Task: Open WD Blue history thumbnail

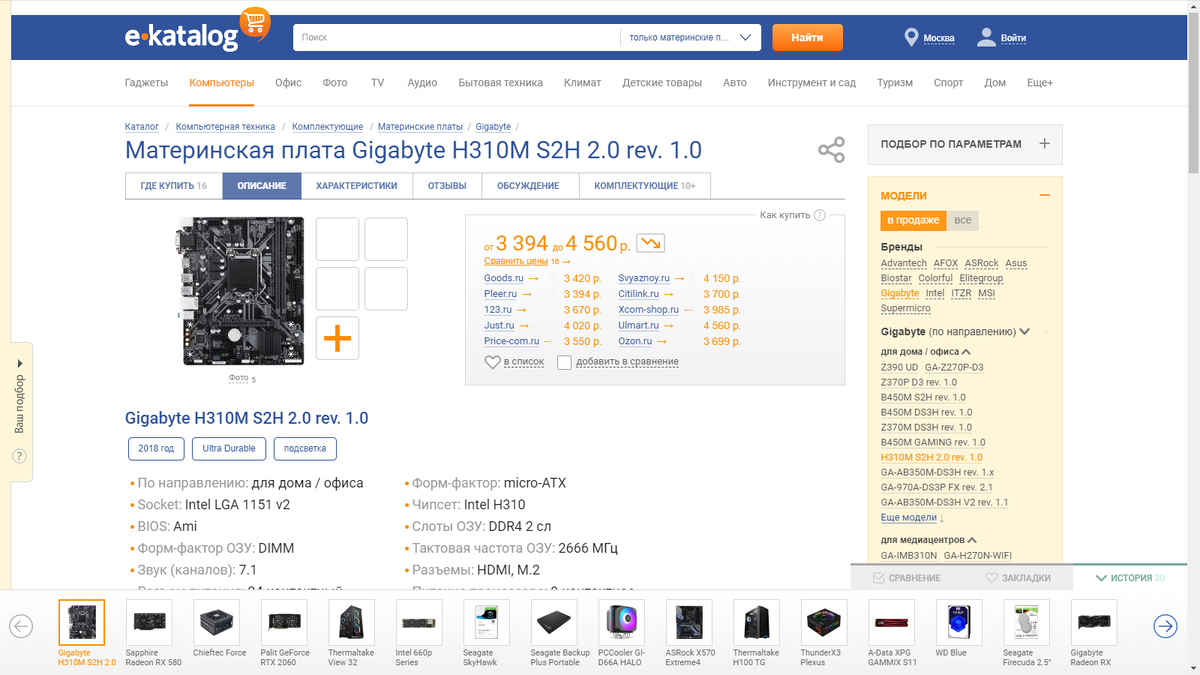Action: click(x=959, y=623)
